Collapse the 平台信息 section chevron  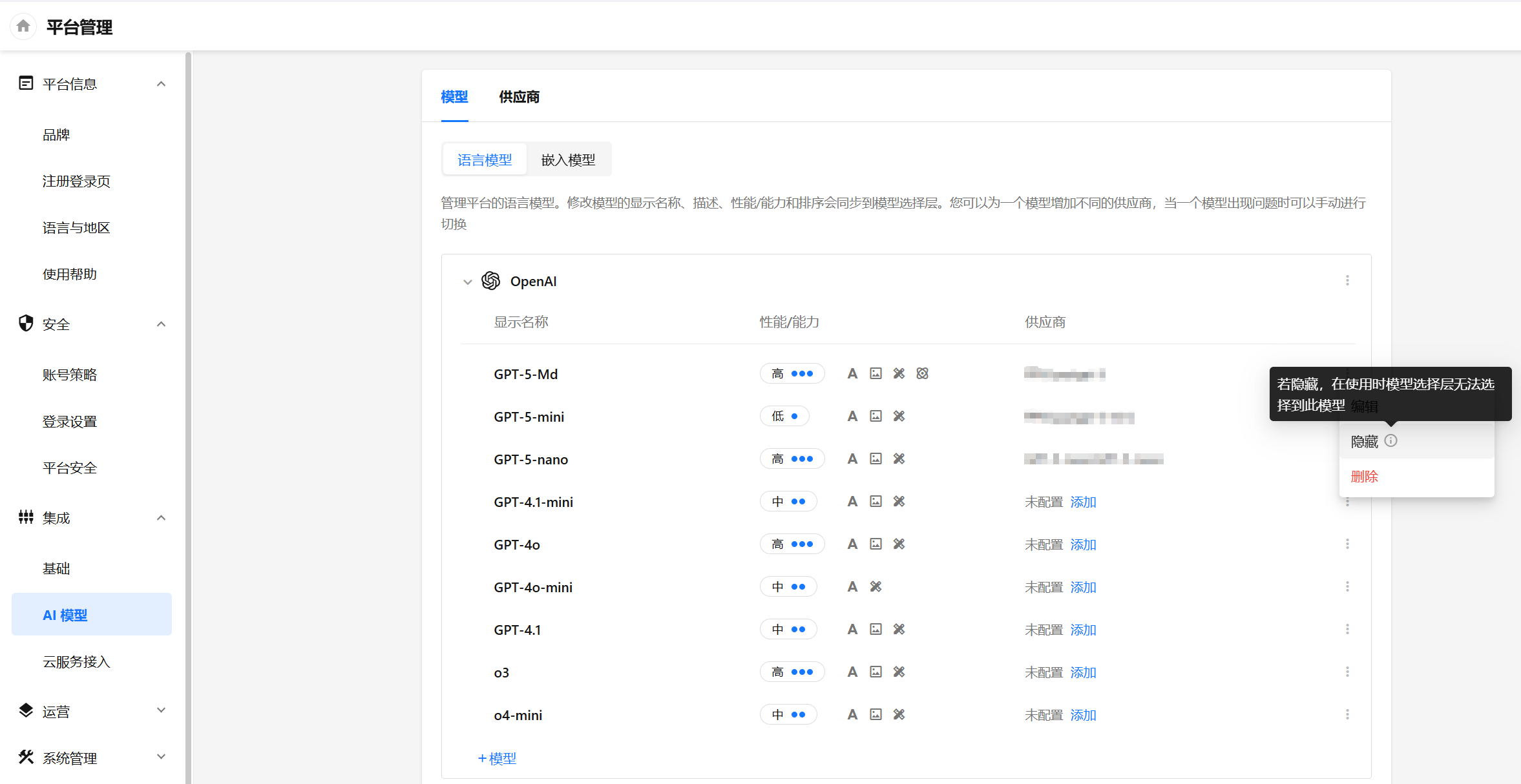pos(161,84)
